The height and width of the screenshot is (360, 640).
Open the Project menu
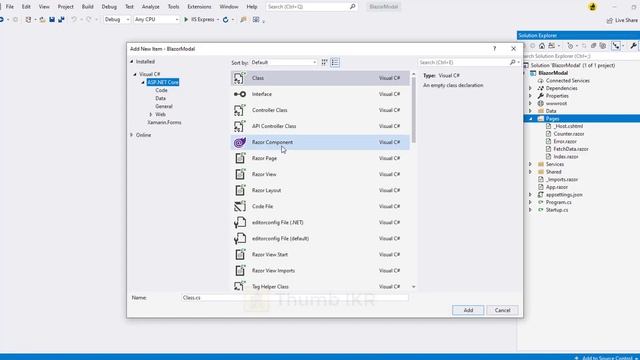point(65,7)
